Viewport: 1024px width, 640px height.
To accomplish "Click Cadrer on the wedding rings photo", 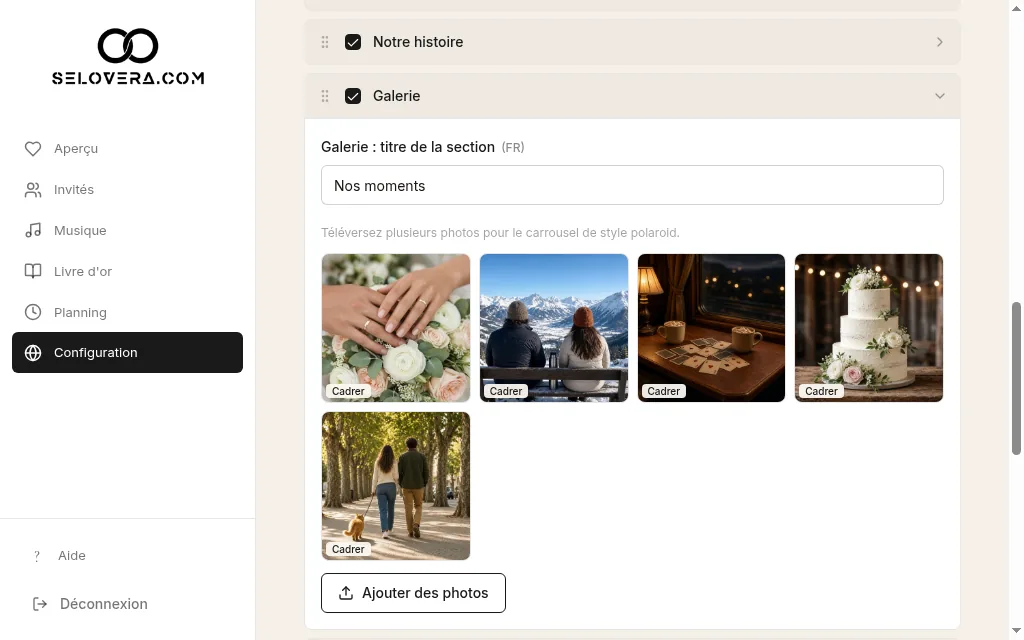I will point(348,391).
